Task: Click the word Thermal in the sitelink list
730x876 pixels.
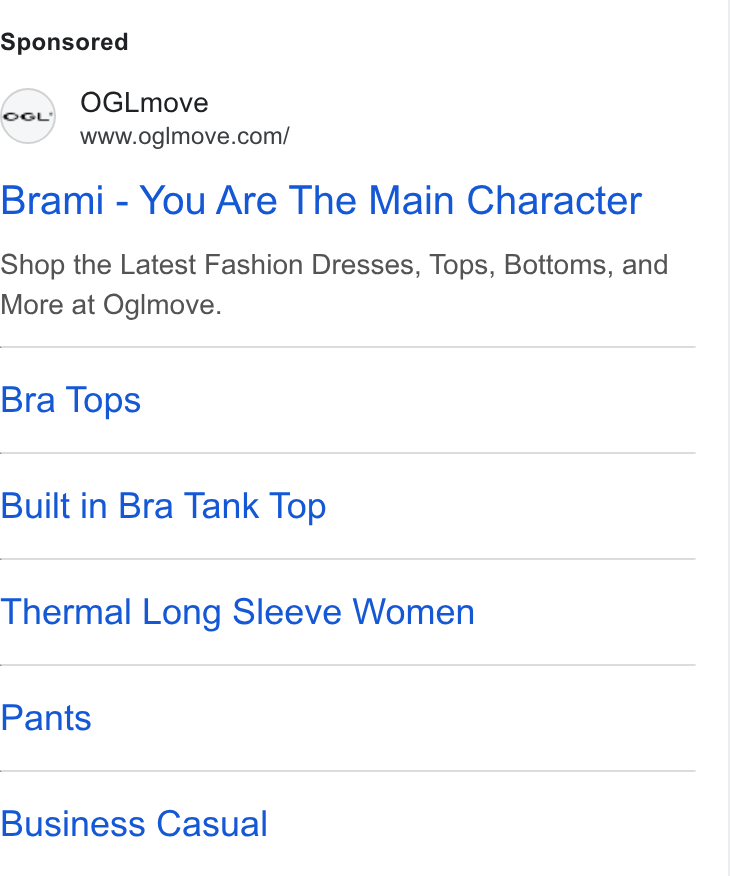Action: point(66,612)
